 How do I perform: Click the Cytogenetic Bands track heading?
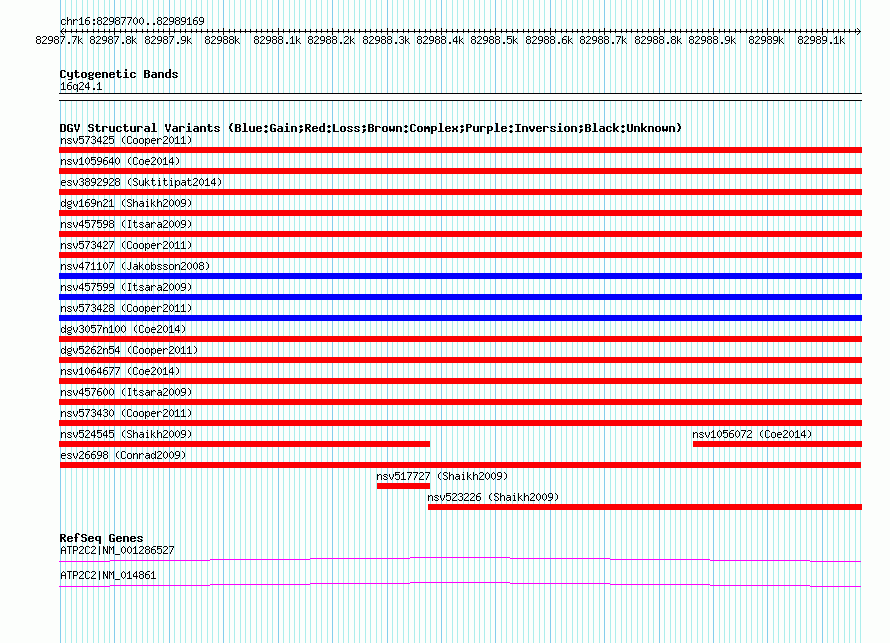pos(119,74)
